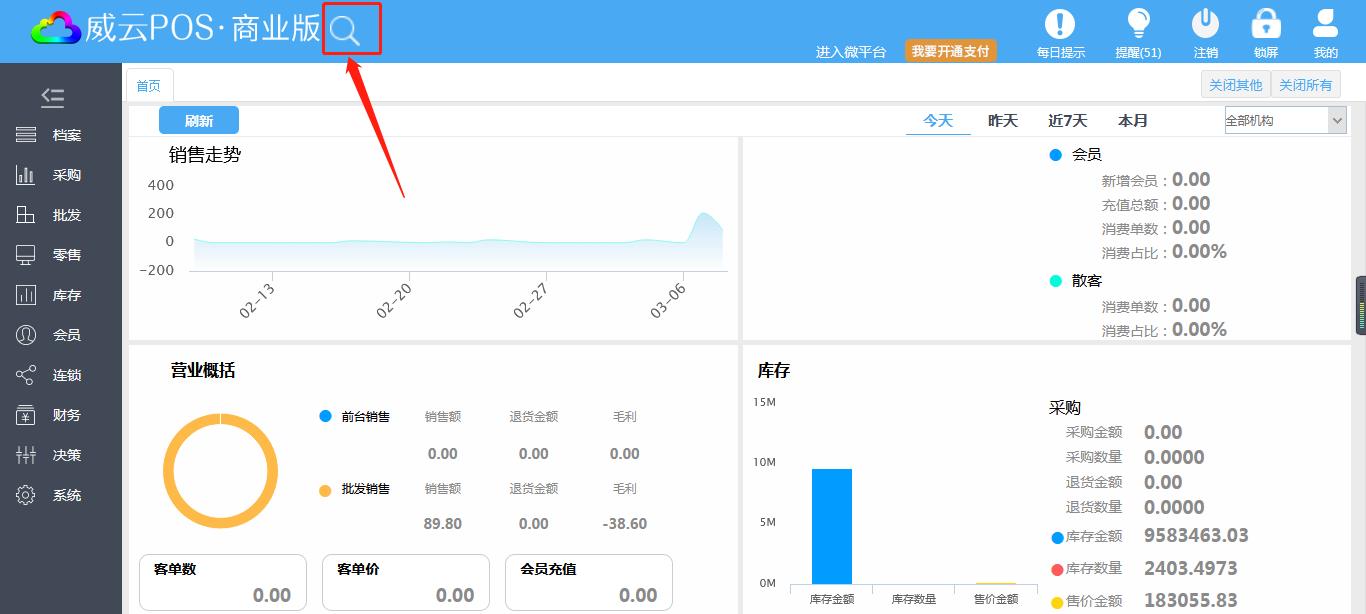Image resolution: width=1366 pixels, height=614 pixels.
Task: Click the 决策 decision sliders icon
Action: coord(26,455)
